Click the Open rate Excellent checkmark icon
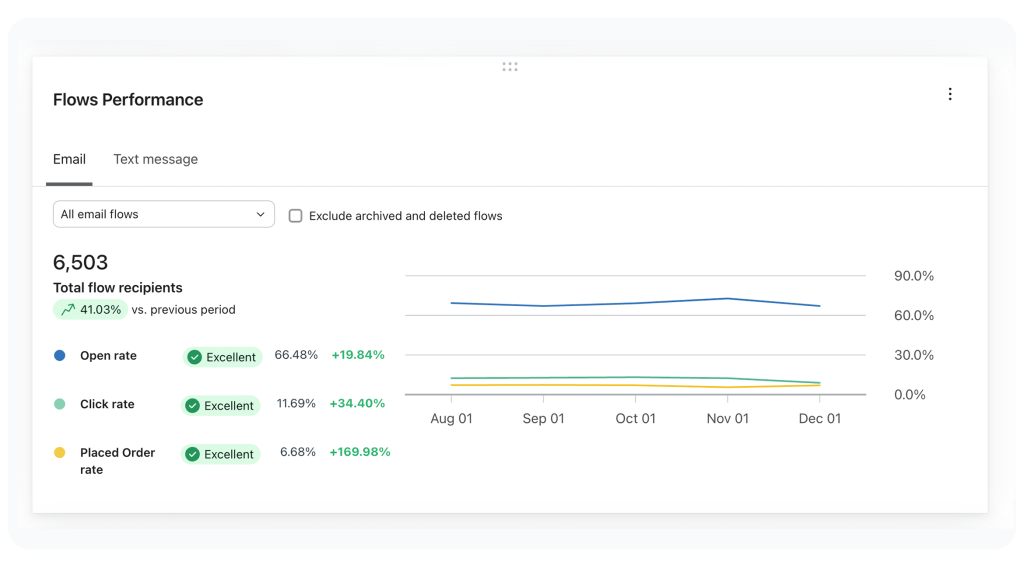Image resolution: width=1024 pixels, height=566 pixels. [194, 357]
